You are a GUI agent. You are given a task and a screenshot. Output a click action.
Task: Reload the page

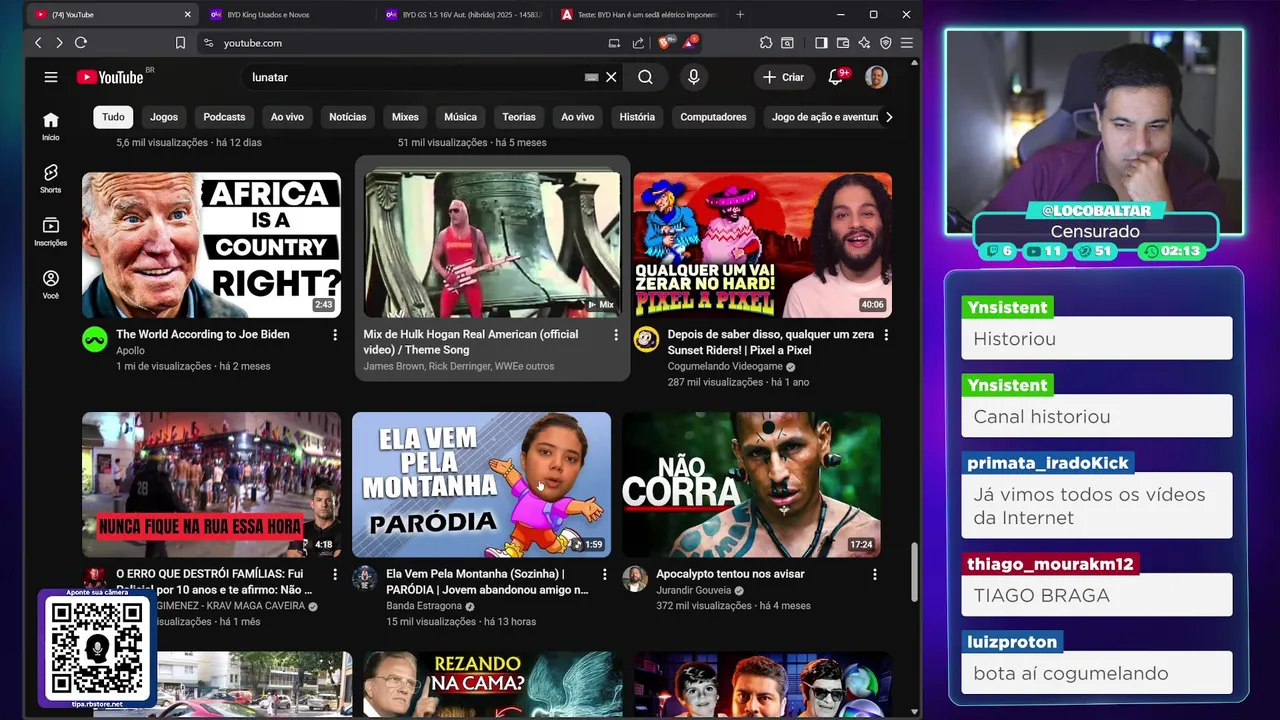coord(81,43)
